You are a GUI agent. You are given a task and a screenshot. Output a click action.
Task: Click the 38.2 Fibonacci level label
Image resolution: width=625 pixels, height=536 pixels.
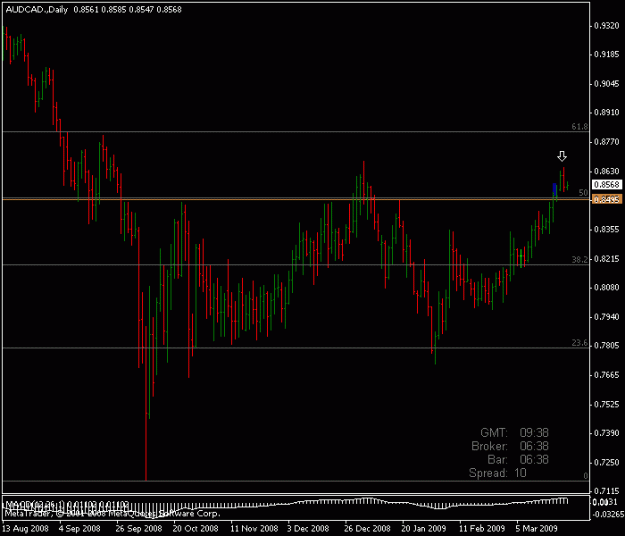[580, 260]
